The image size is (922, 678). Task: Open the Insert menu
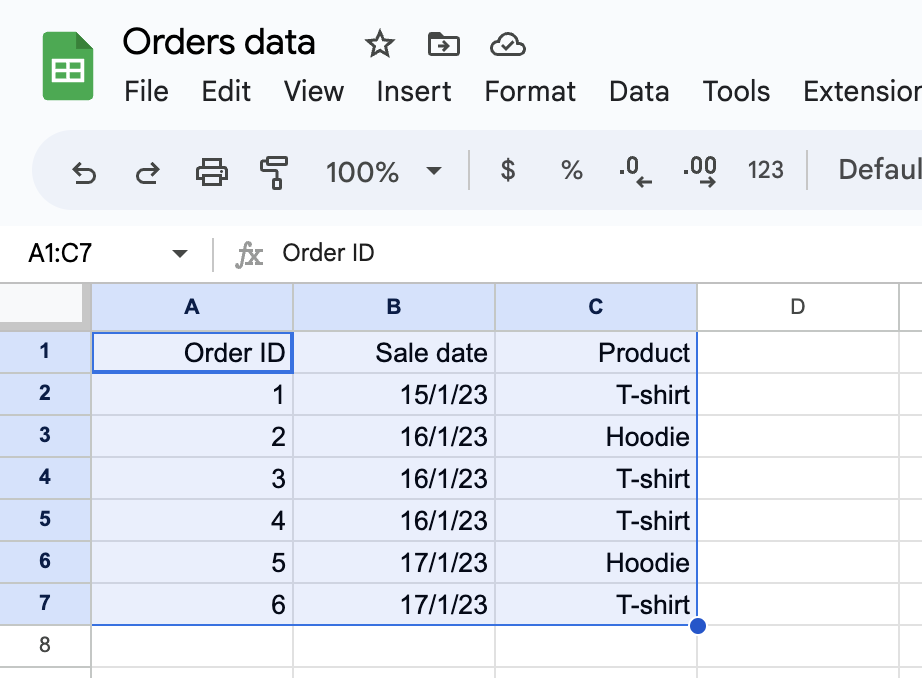(x=413, y=91)
